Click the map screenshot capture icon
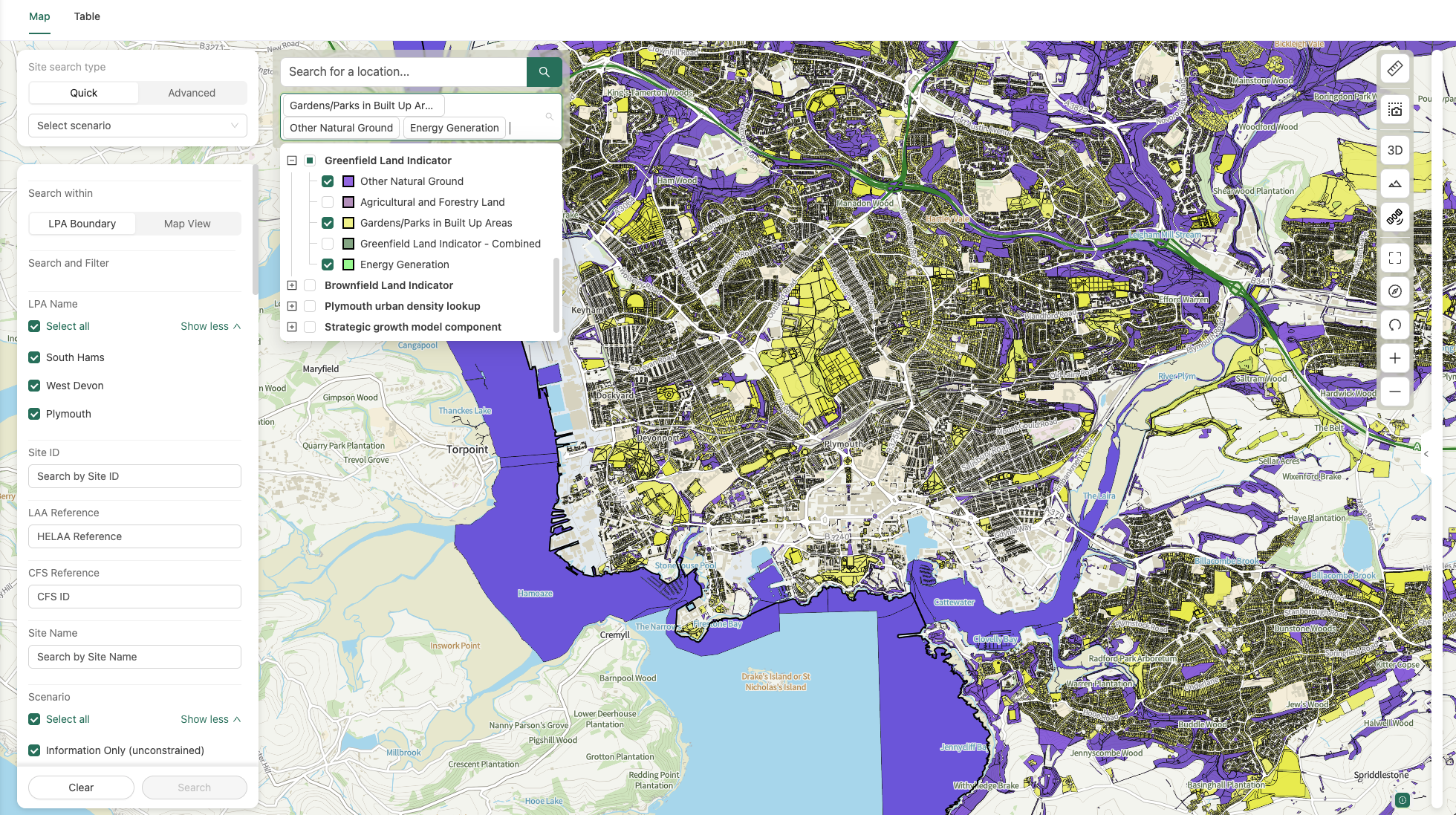This screenshot has width=1456, height=815. coord(1395,110)
